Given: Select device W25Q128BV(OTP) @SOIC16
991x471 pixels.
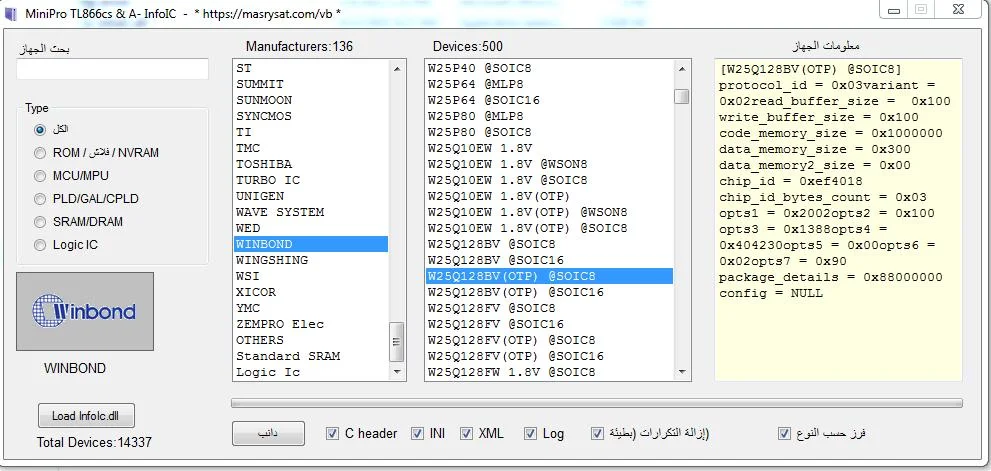Looking at the screenshot, I should tap(549, 292).
